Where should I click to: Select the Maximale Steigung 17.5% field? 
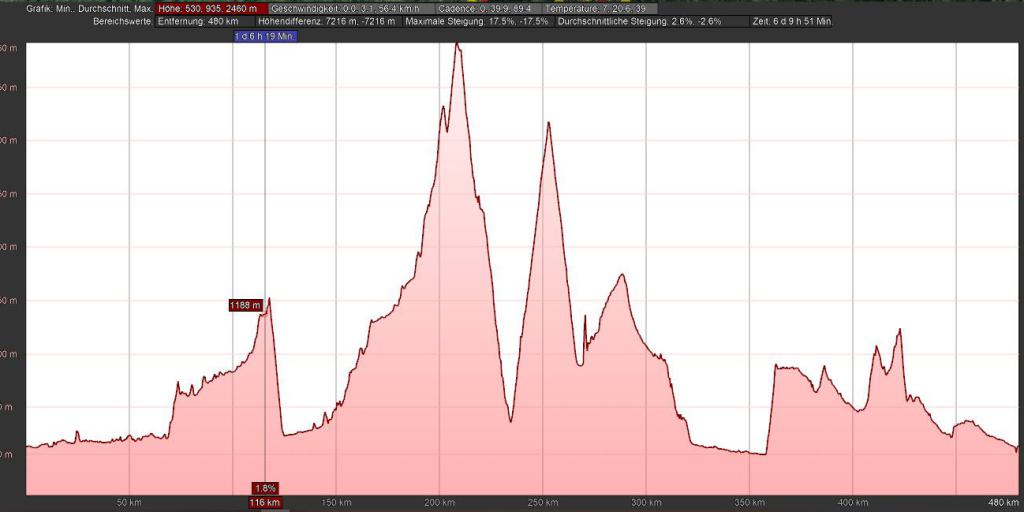(x=477, y=21)
